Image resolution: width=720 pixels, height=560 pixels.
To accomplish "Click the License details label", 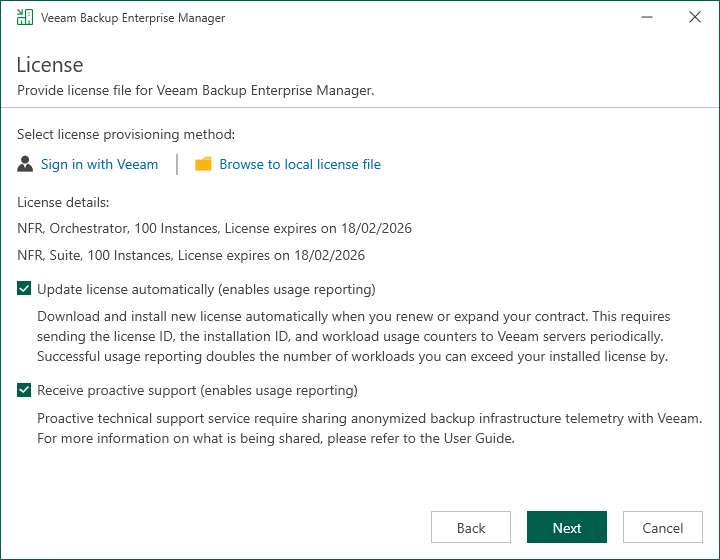I will (x=63, y=202).
